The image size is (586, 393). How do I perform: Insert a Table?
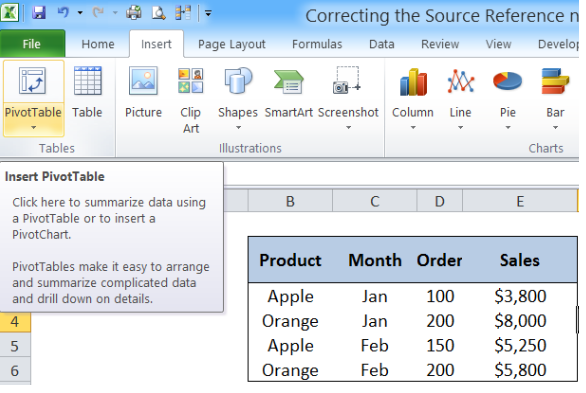tap(87, 92)
